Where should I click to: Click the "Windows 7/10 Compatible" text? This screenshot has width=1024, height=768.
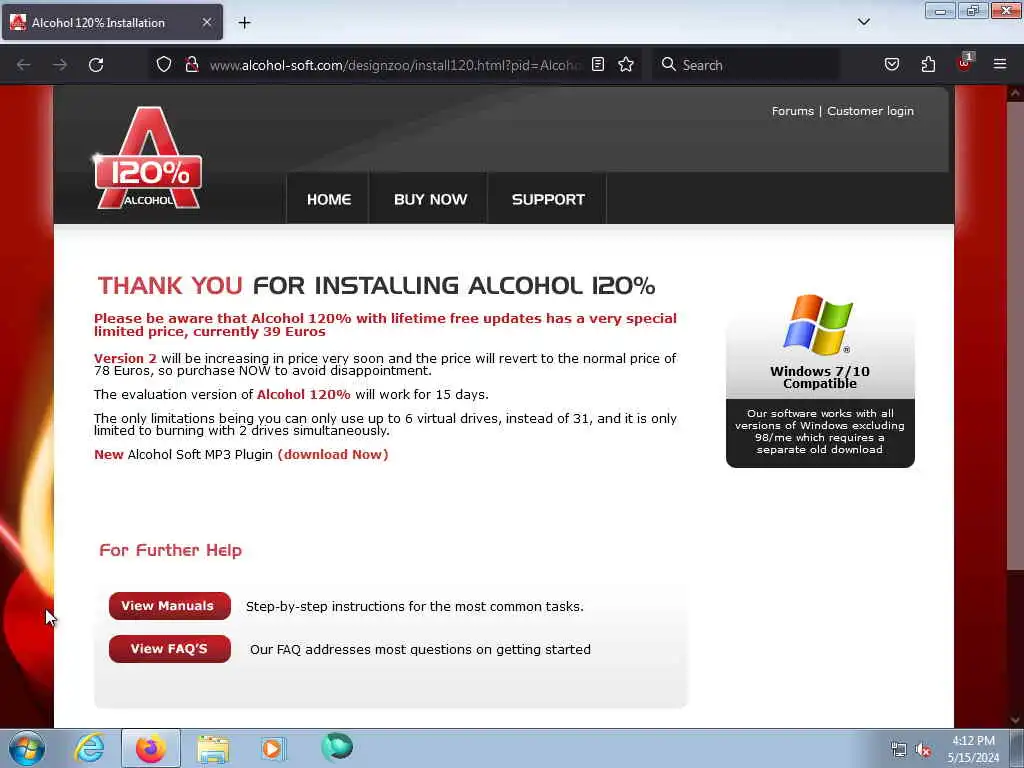click(x=820, y=377)
